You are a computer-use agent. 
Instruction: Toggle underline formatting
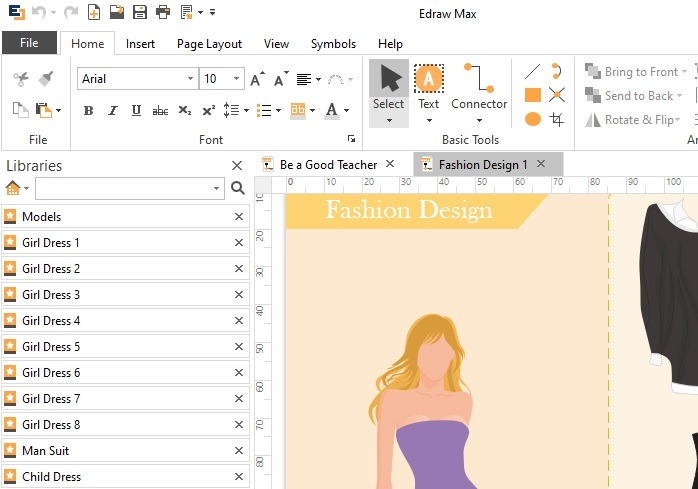[136, 110]
